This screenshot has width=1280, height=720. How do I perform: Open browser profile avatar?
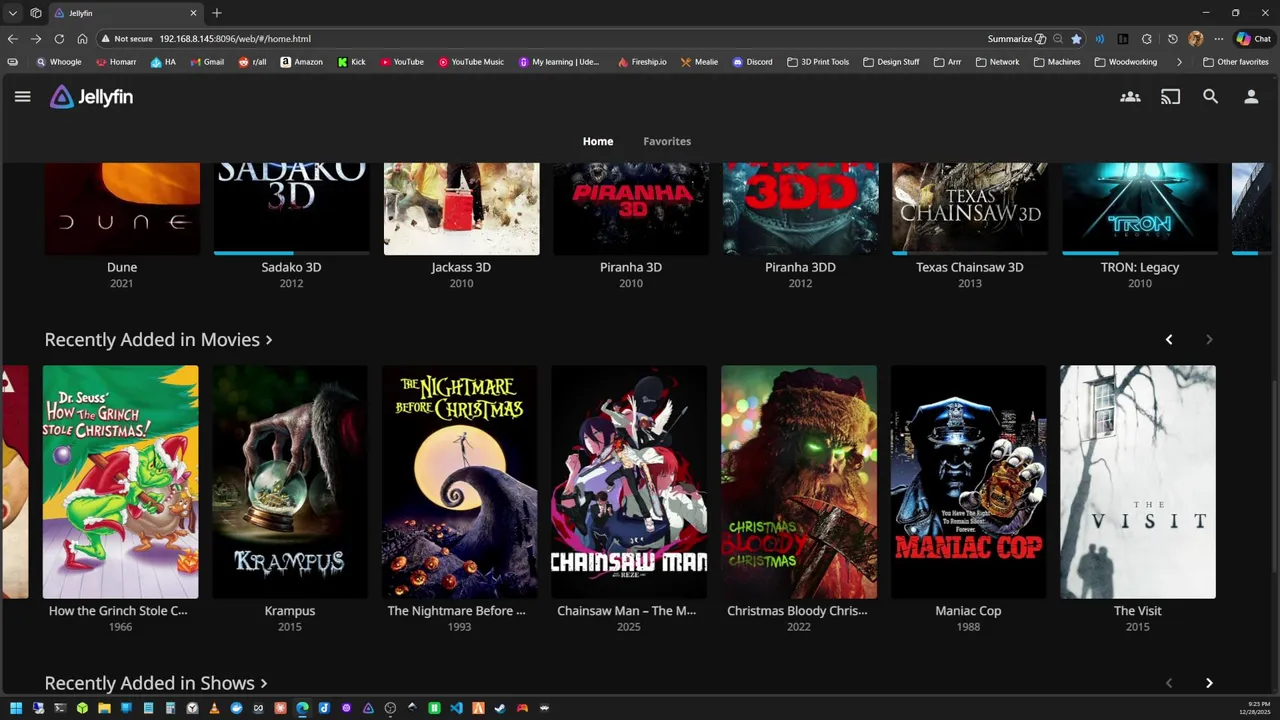click(1196, 39)
